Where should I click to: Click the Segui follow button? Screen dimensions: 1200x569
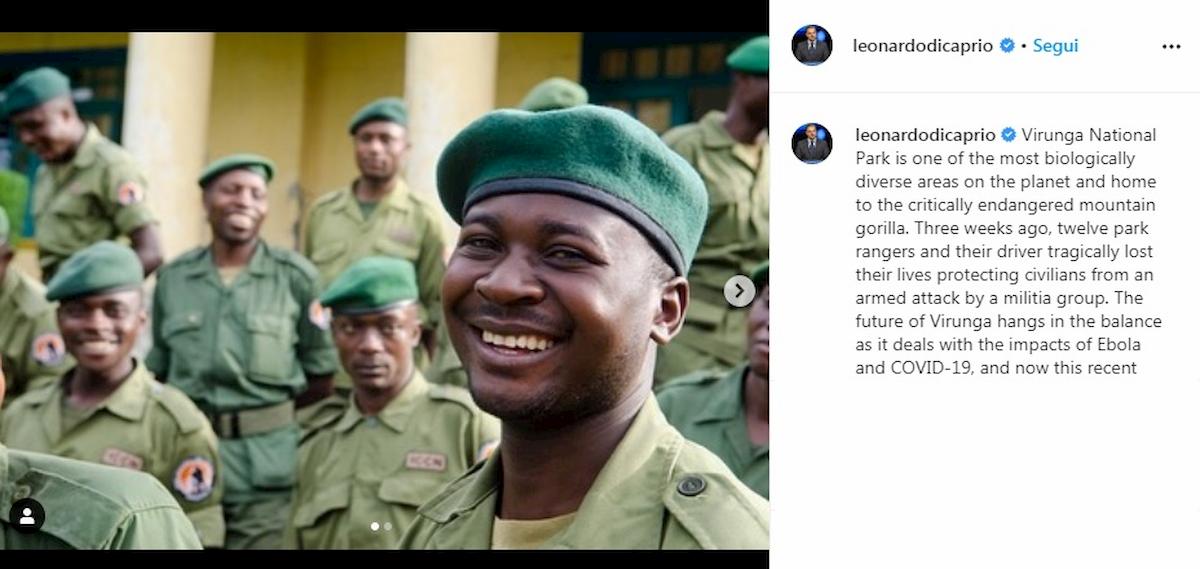[1055, 46]
